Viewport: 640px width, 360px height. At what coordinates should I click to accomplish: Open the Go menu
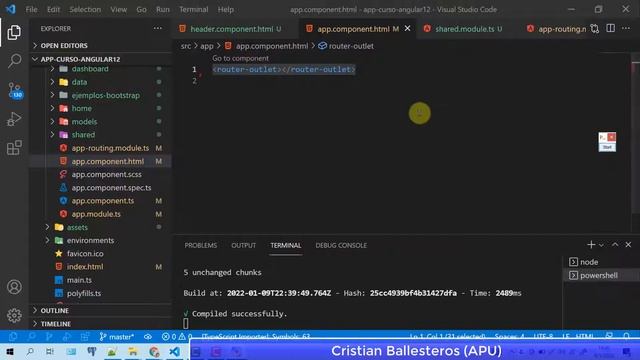tap(141, 9)
